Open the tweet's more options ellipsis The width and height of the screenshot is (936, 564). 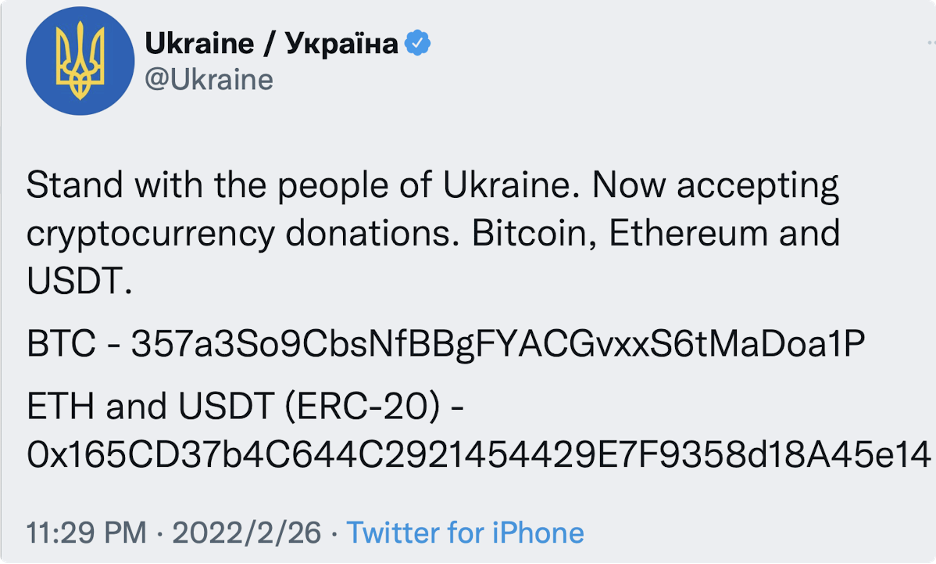pyautogui.click(x=930, y=43)
